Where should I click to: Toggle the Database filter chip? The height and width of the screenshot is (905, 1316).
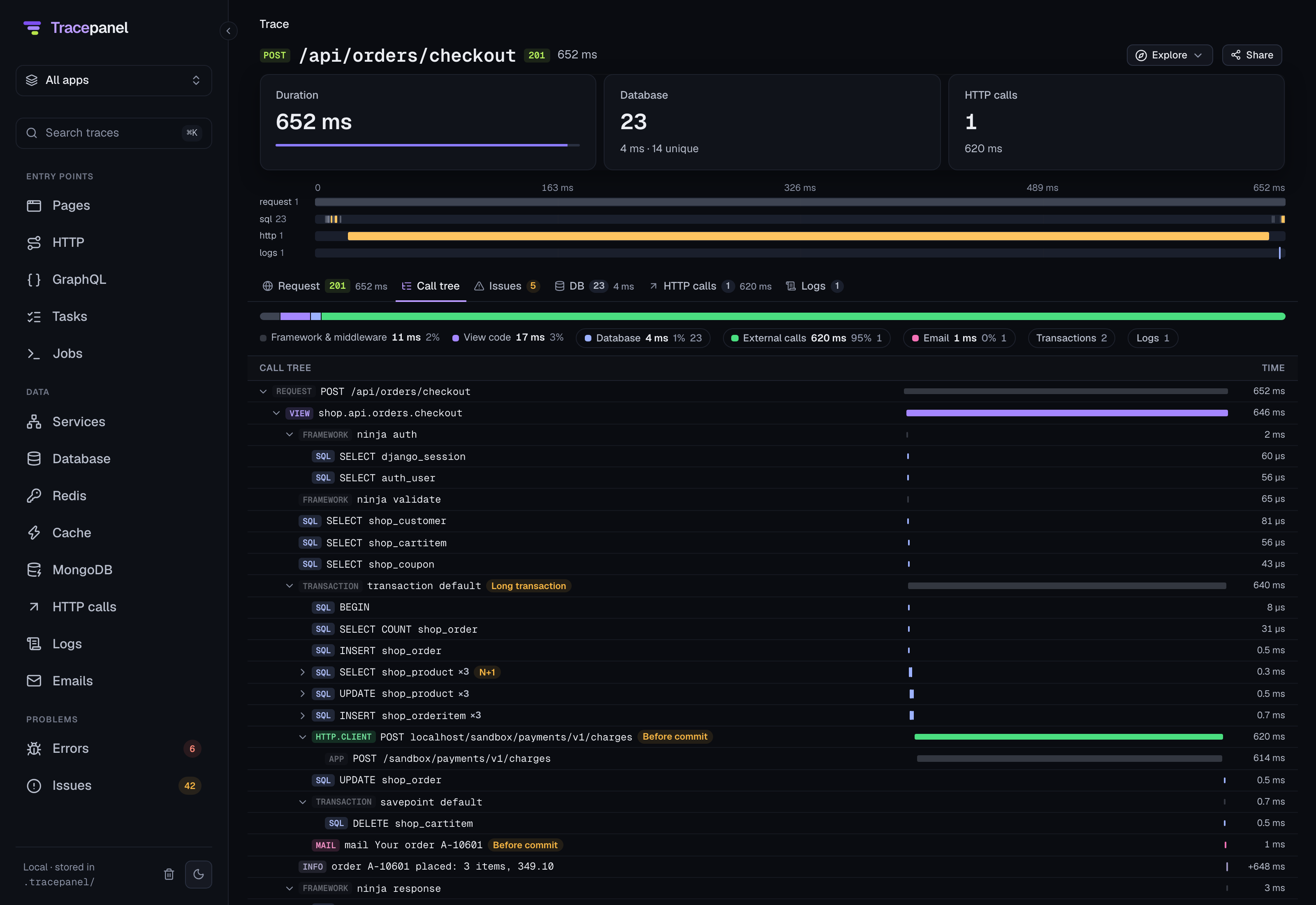(643, 338)
